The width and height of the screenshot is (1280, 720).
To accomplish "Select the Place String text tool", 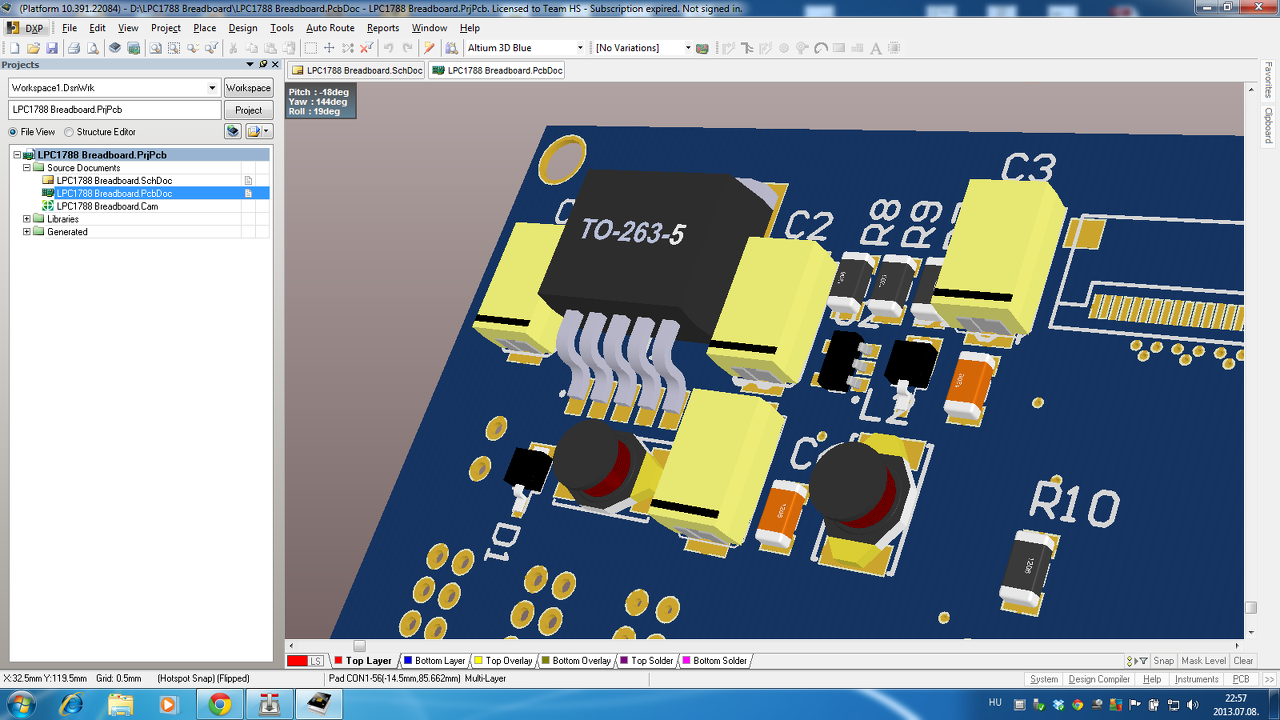I will (876, 48).
